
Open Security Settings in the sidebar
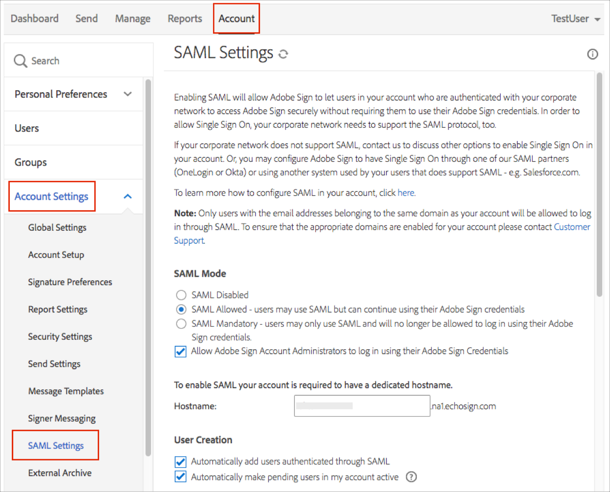(x=60, y=337)
